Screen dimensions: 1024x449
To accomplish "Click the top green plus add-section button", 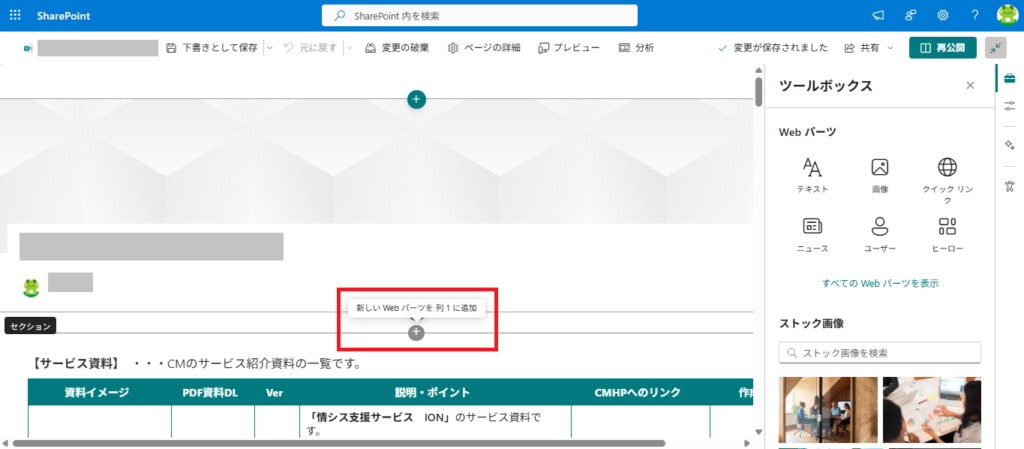I will click(x=417, y=99).
